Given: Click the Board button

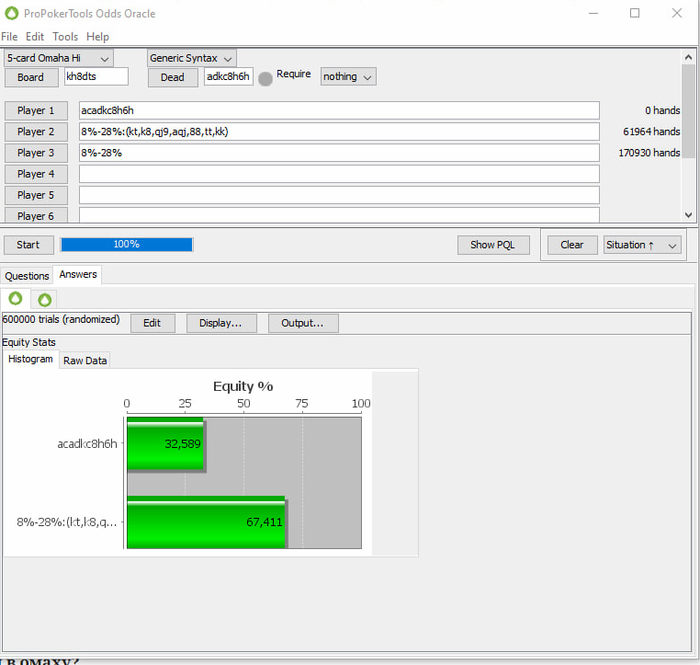Looking at the screenshot, I should pos(31,77).
